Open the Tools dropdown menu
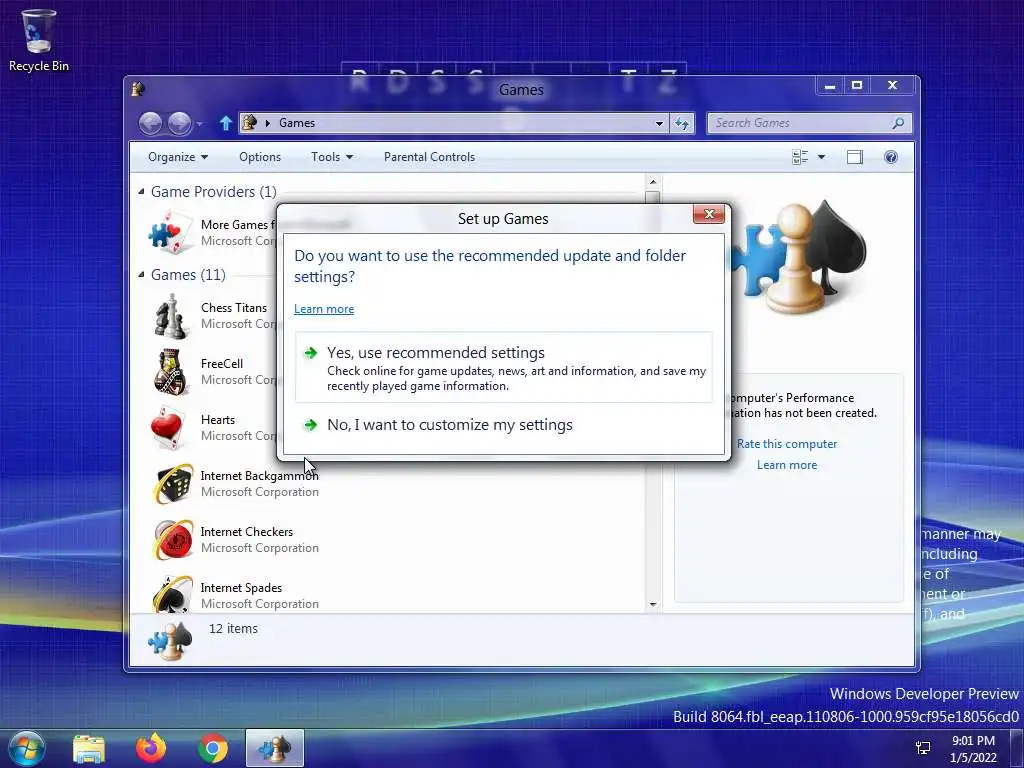The height and width of the screenshot is (768, 1024). click(332, 157)
